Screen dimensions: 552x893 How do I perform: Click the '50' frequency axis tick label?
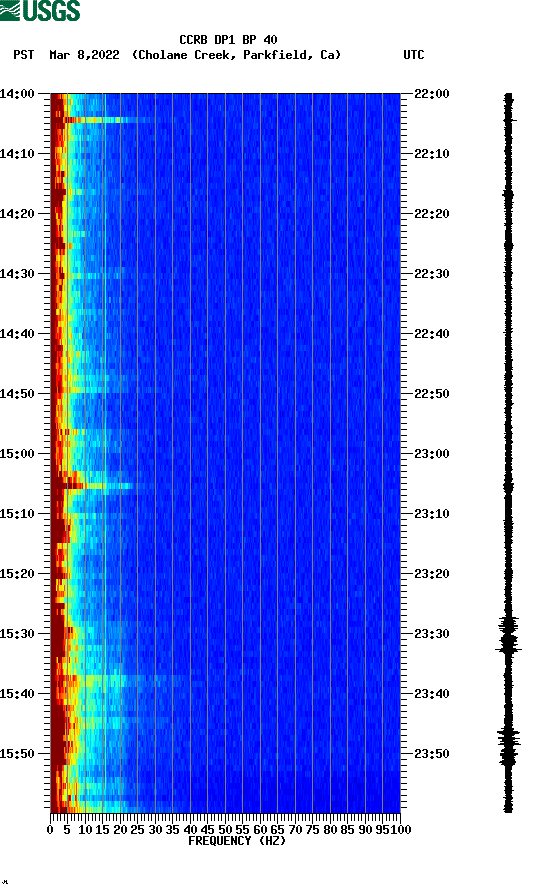coord(225,830)
